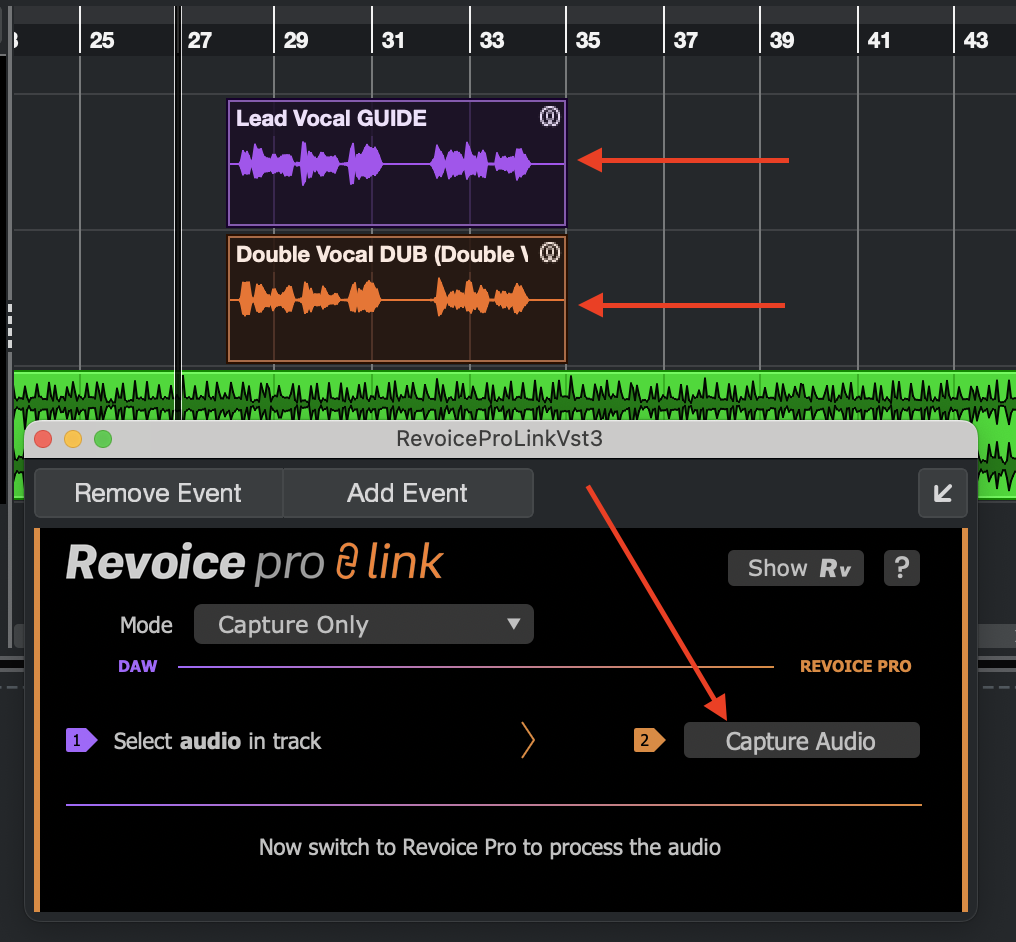Click the Capture Audio button
The height and width of the screenshot is (942, 1016).
(x=801, y=741)
